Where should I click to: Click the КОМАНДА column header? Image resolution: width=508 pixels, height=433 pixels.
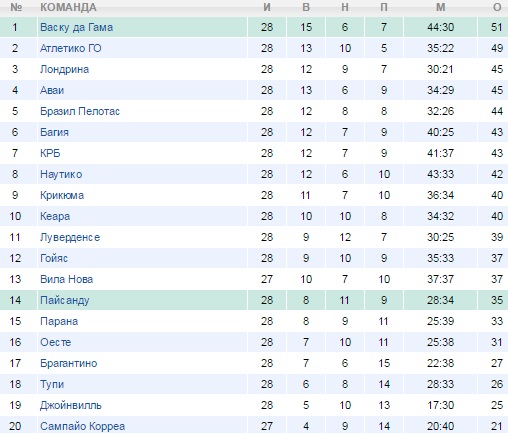click(x=68, y=7)
